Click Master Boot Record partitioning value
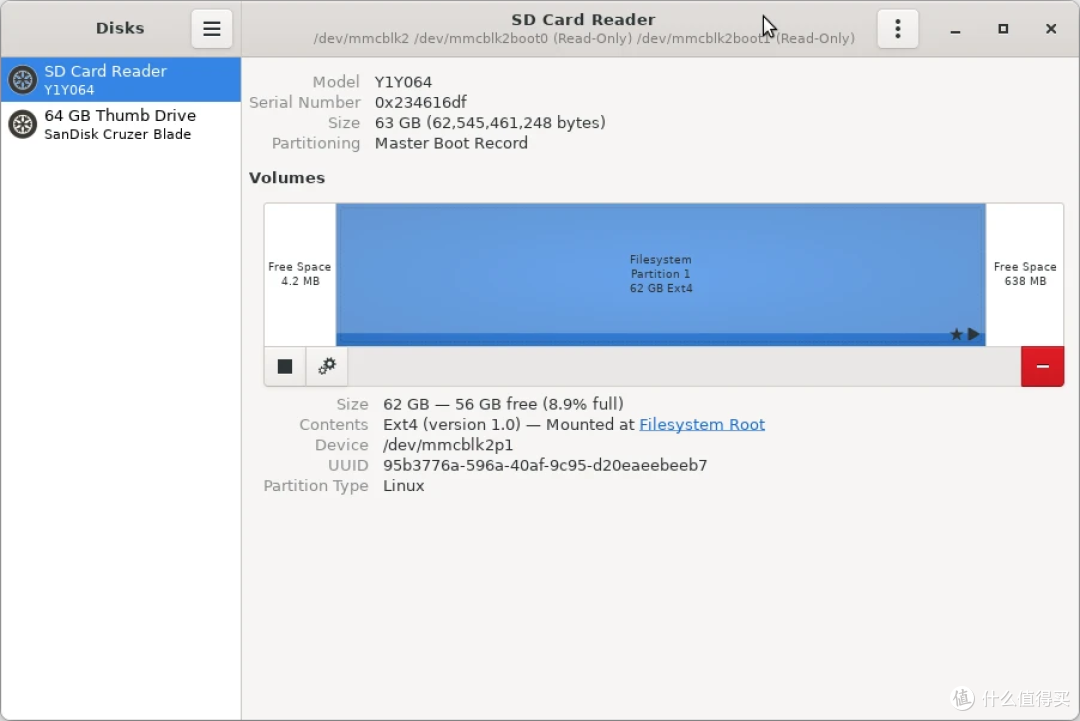Viewport: 1080px width, 721px height. tap(451, 143)
